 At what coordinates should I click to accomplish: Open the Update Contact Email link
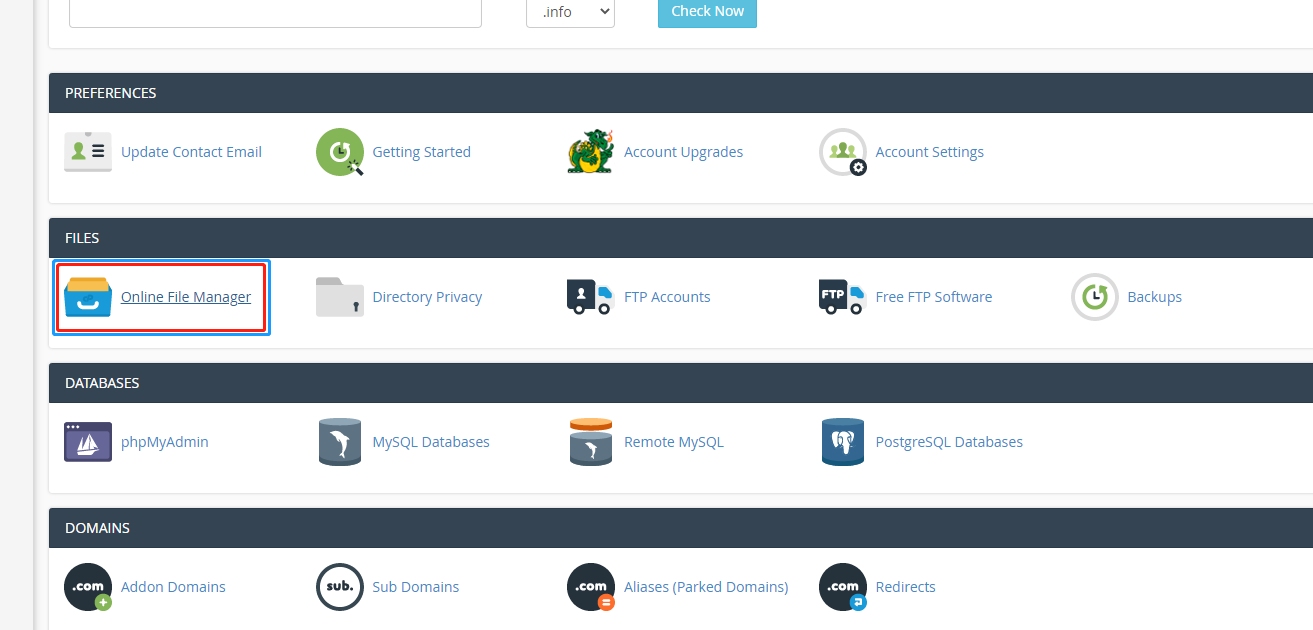191,152
